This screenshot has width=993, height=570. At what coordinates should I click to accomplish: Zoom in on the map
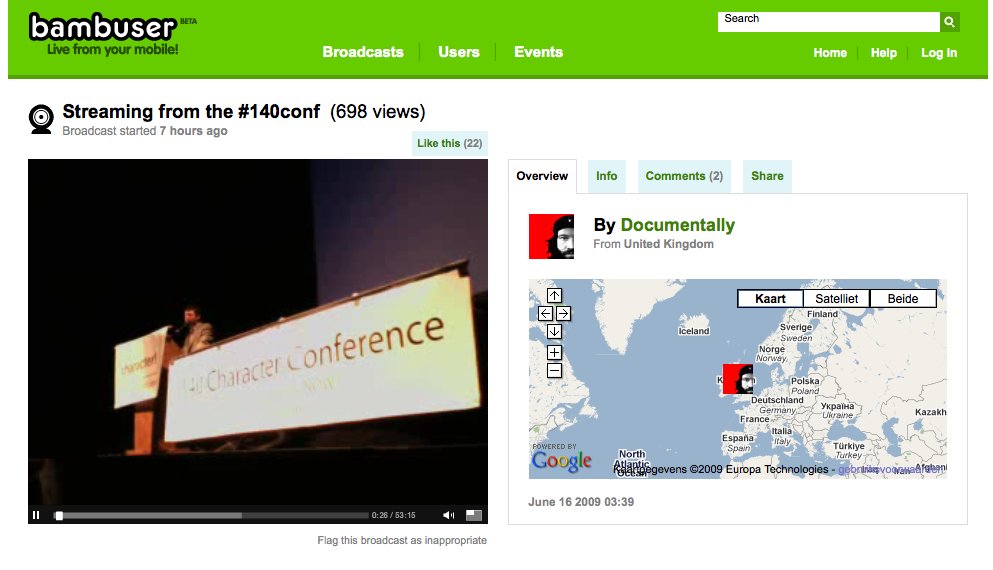pyautogui.click(x=555, y=352)
